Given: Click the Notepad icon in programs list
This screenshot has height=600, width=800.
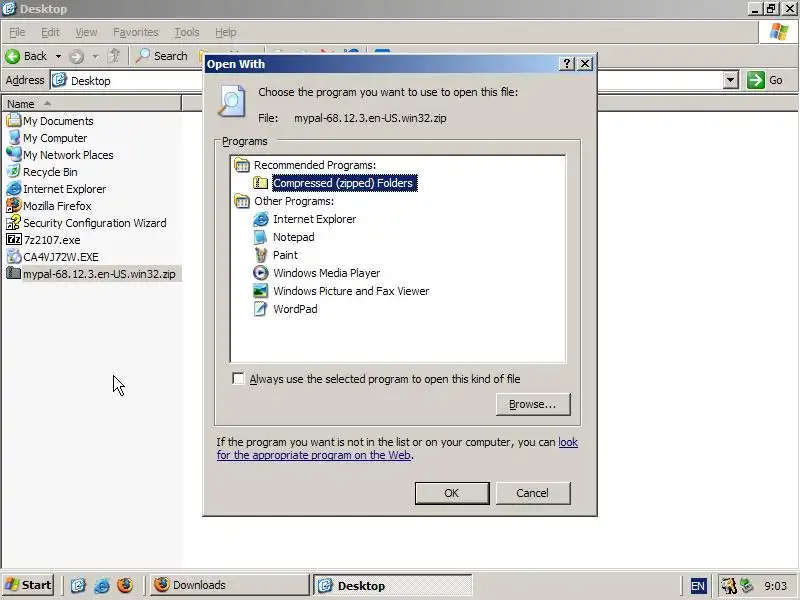Looking at the screenshot, I should (x=261, y=237).
